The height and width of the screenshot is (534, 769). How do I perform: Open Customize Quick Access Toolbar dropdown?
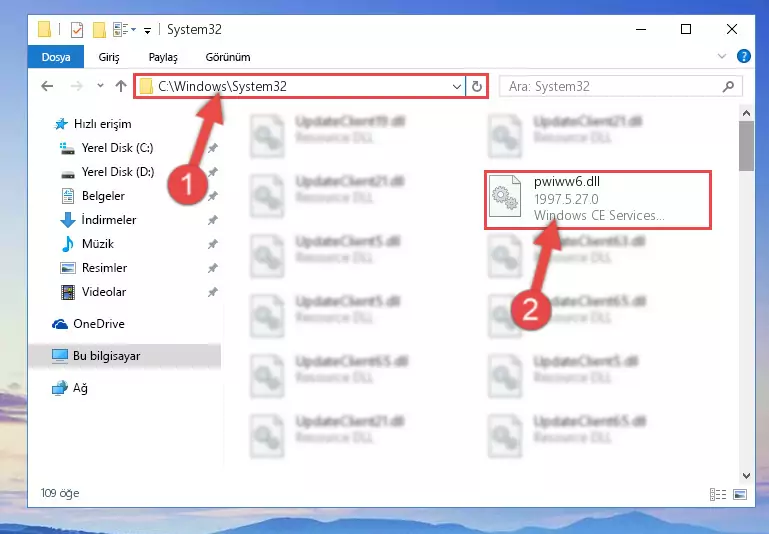coord(147,31)
